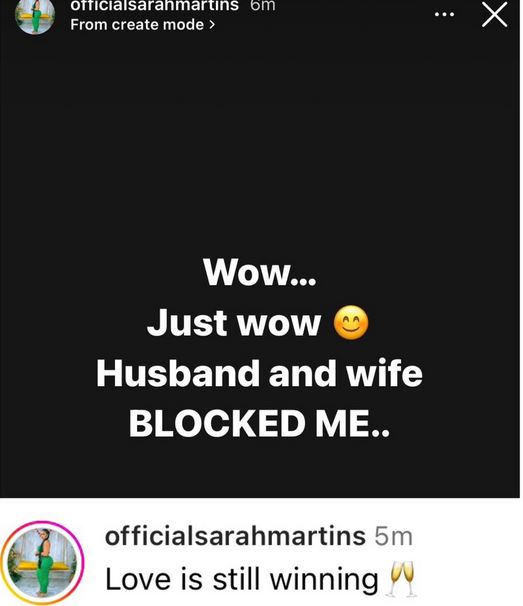Click officialsarahmartins username in the comment
The height and width of the screenshot is (606, 523).
235,536
